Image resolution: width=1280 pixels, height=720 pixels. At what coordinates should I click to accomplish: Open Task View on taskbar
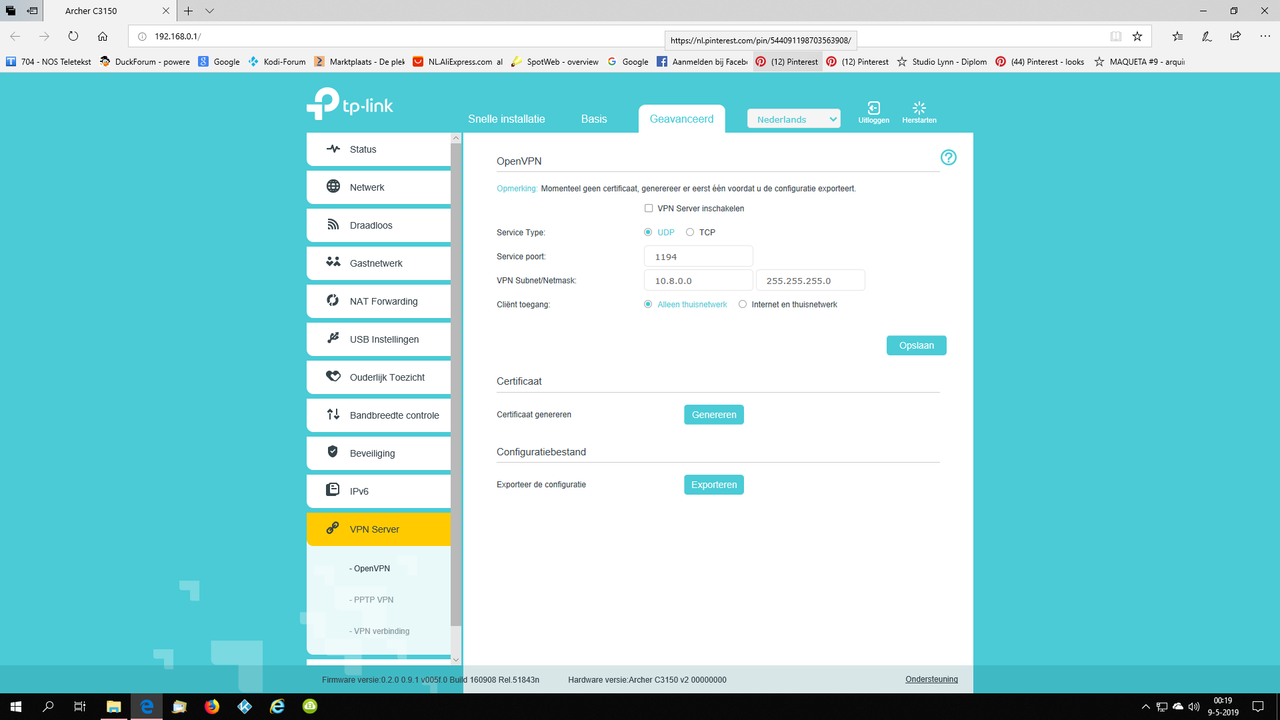(x=80, y=706)
